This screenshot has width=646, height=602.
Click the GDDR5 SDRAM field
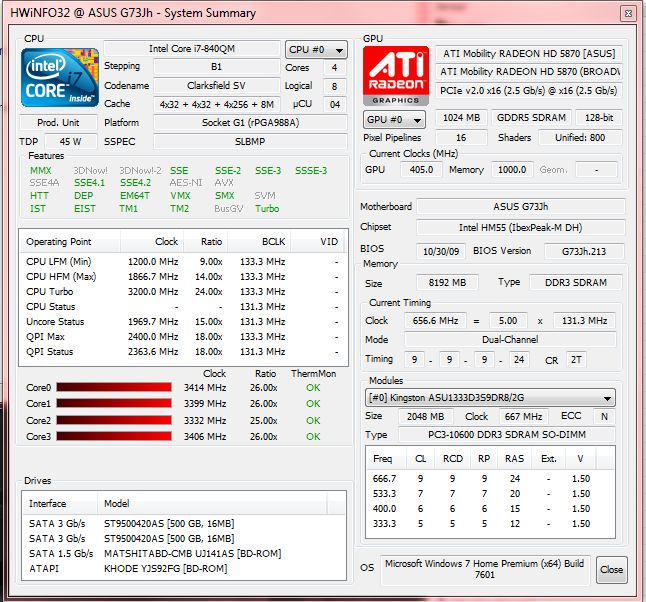tap(531, 118)
